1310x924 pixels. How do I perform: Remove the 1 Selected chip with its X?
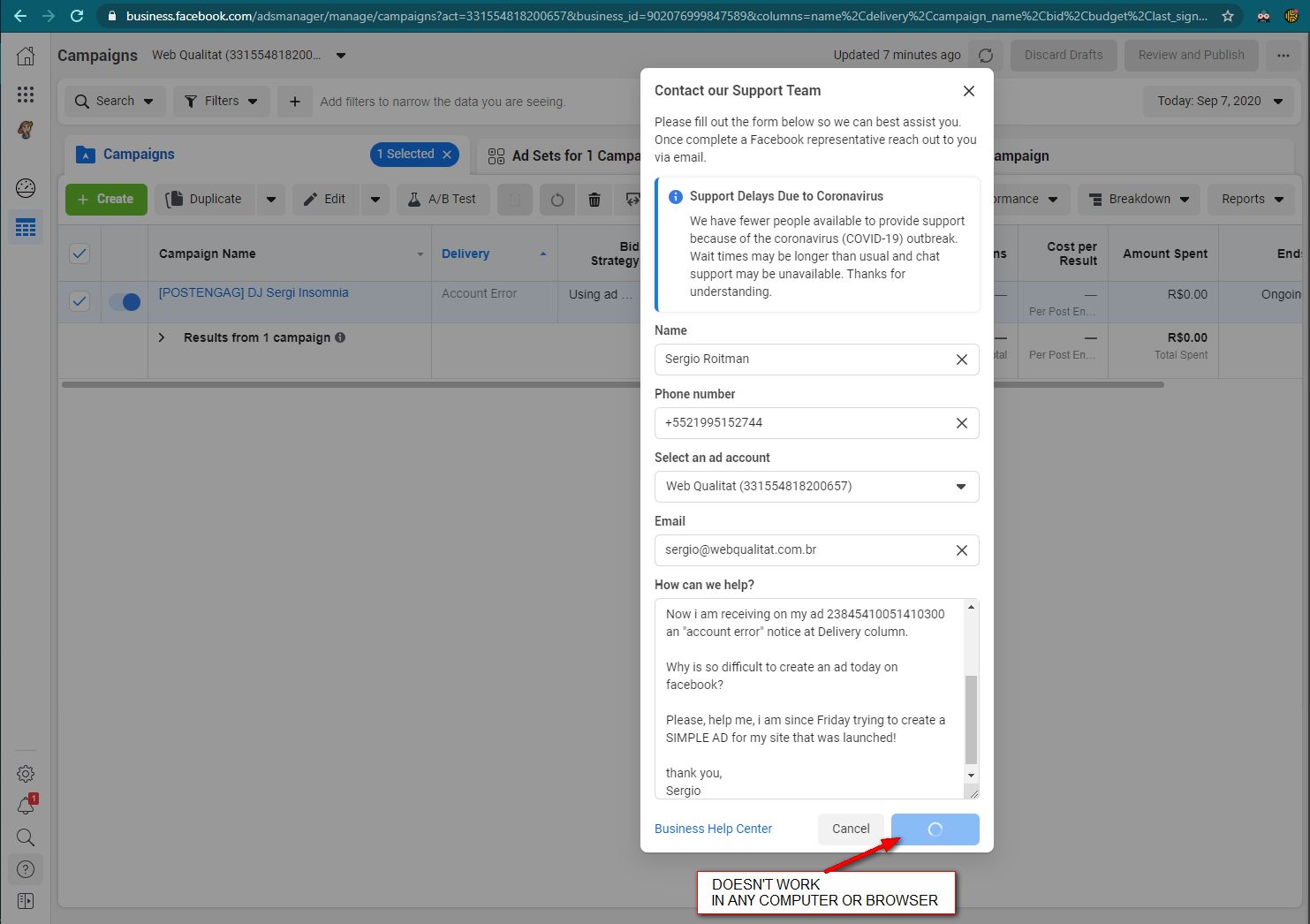click(x=447, y=155)
